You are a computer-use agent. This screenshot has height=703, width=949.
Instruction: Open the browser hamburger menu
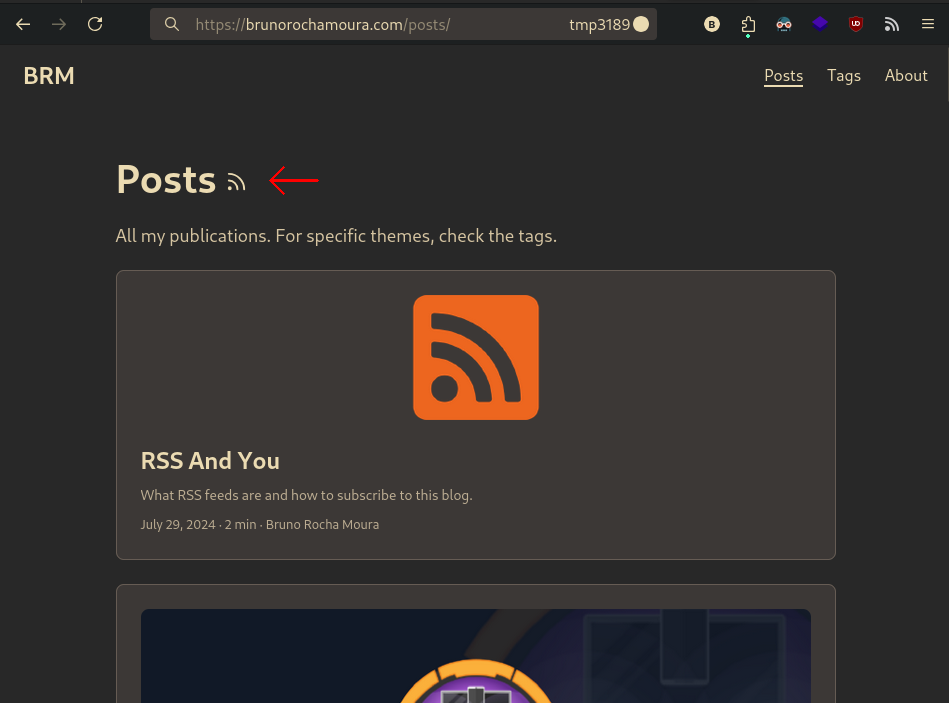[928, 24]
